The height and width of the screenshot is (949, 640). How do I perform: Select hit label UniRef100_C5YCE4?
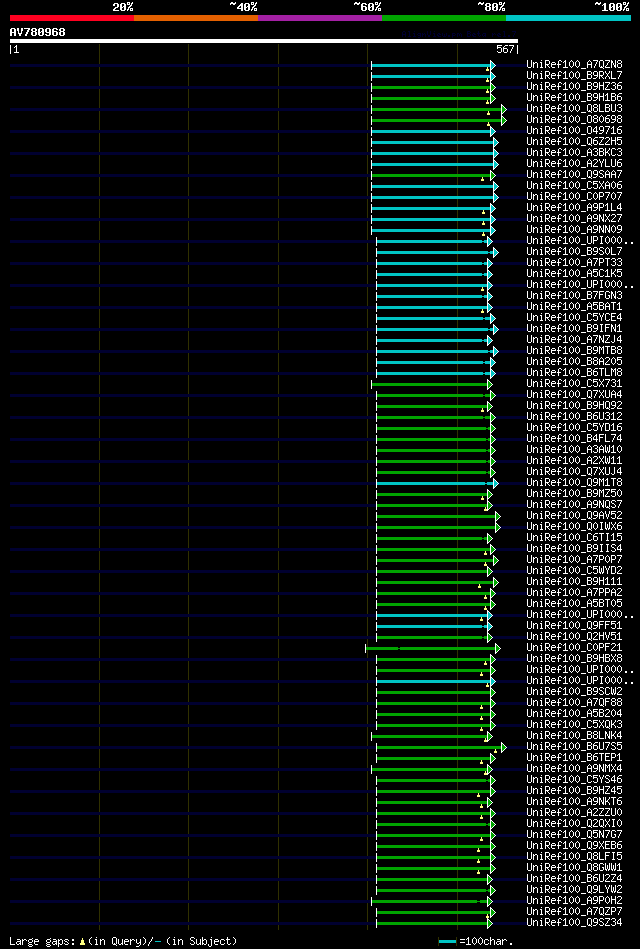tap(574, 318)
